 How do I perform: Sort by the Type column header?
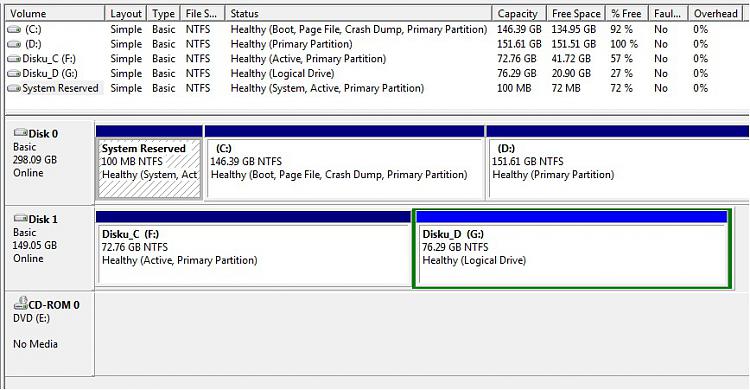click(164, 13)
